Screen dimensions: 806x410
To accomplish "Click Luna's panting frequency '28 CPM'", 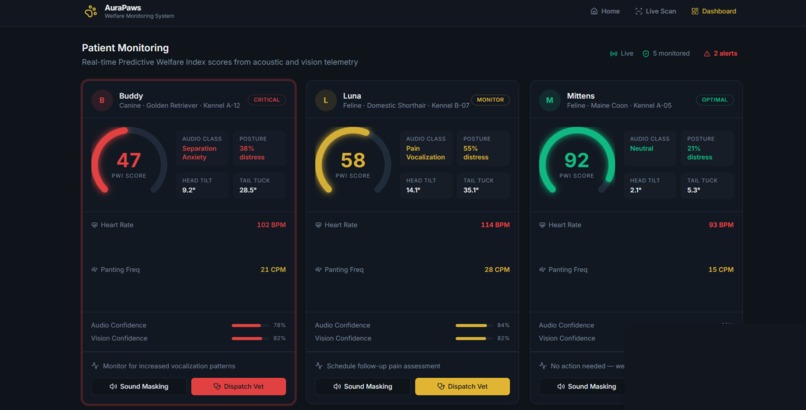I will pyautogui.click(x=497, y=270).
